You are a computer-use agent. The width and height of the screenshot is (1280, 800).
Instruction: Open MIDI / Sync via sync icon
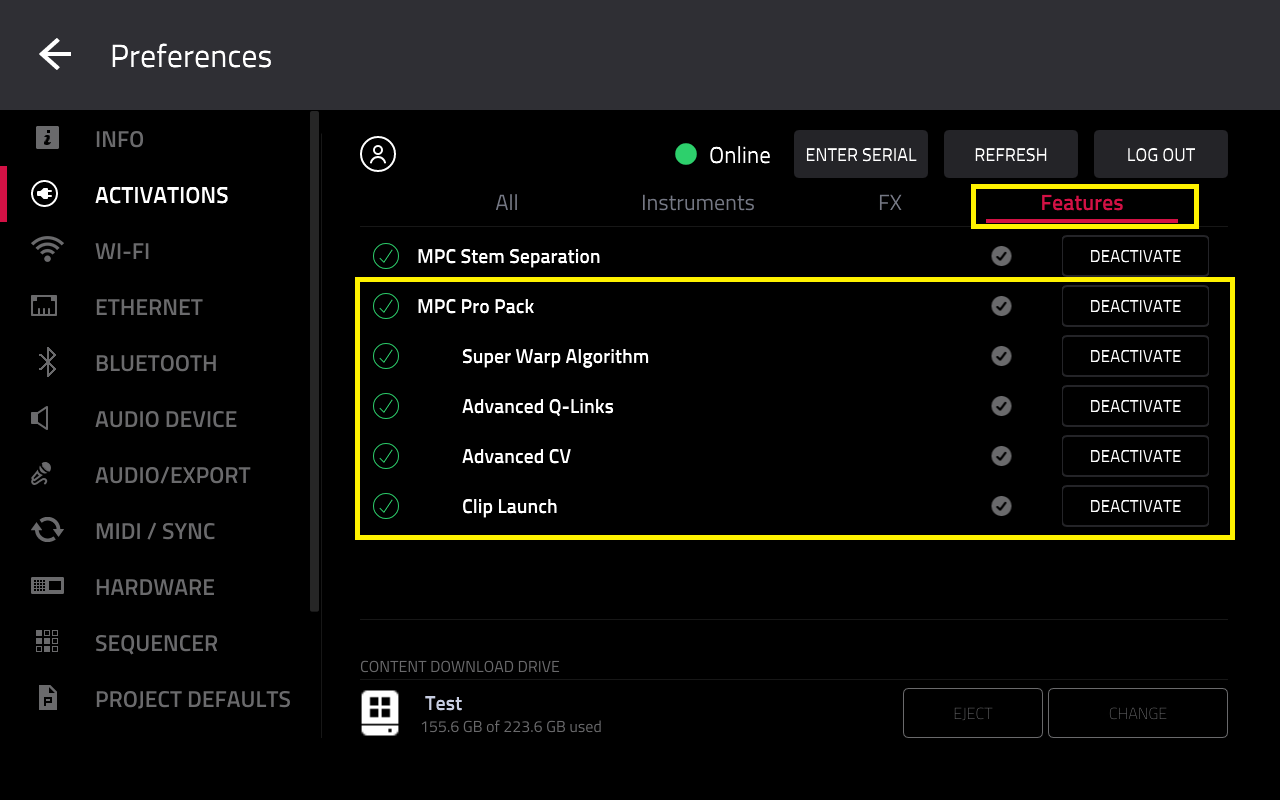(x=47, y=530)
